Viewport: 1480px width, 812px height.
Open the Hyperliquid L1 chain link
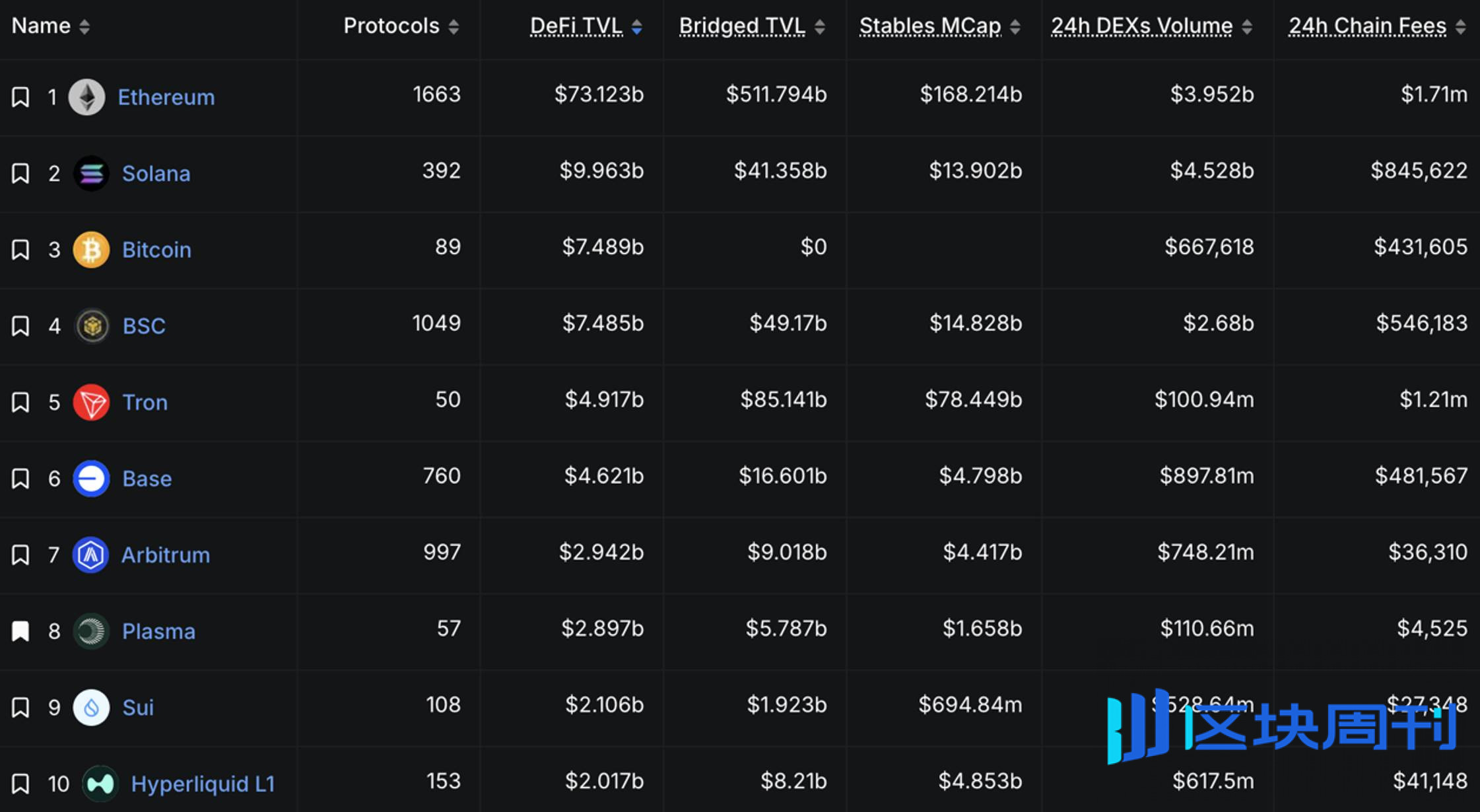[x=203, y=784]
